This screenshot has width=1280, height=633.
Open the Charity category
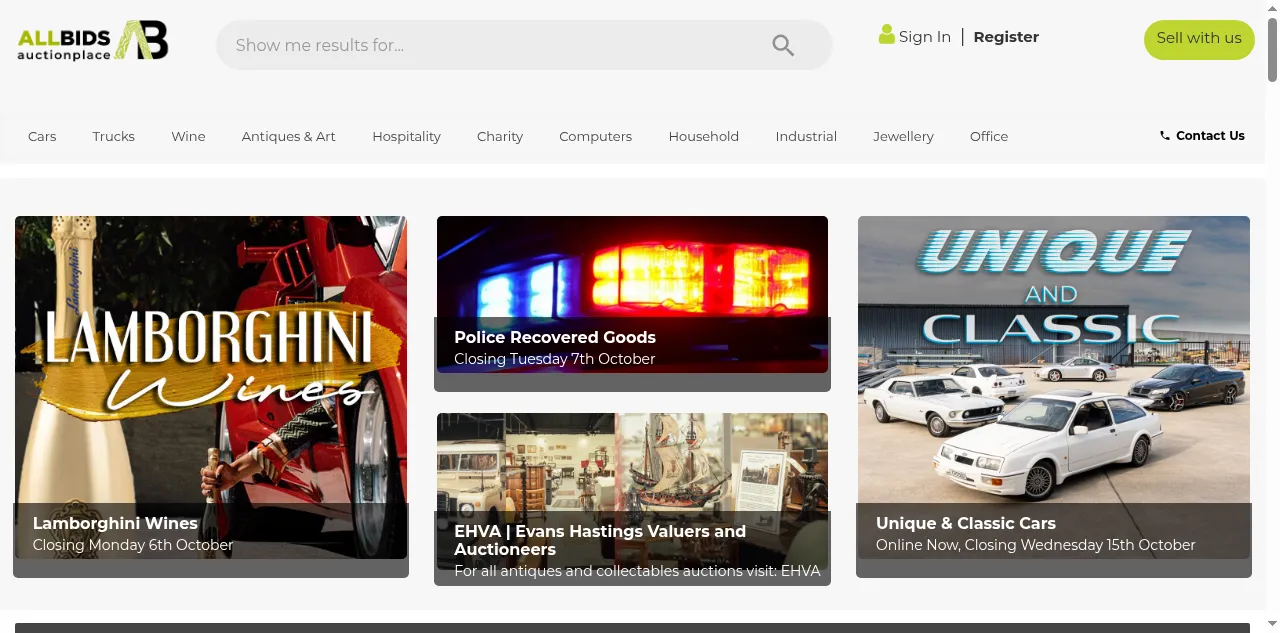pyautogui.click(x=500, y=136)
